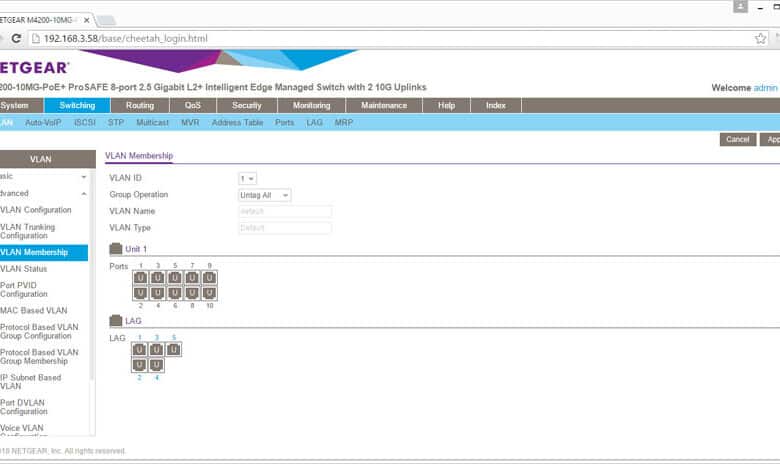Close the NETGEAR M4200-10MG browser tab
The width and height of the screenshot is (780, 464).
pos(87,20)
